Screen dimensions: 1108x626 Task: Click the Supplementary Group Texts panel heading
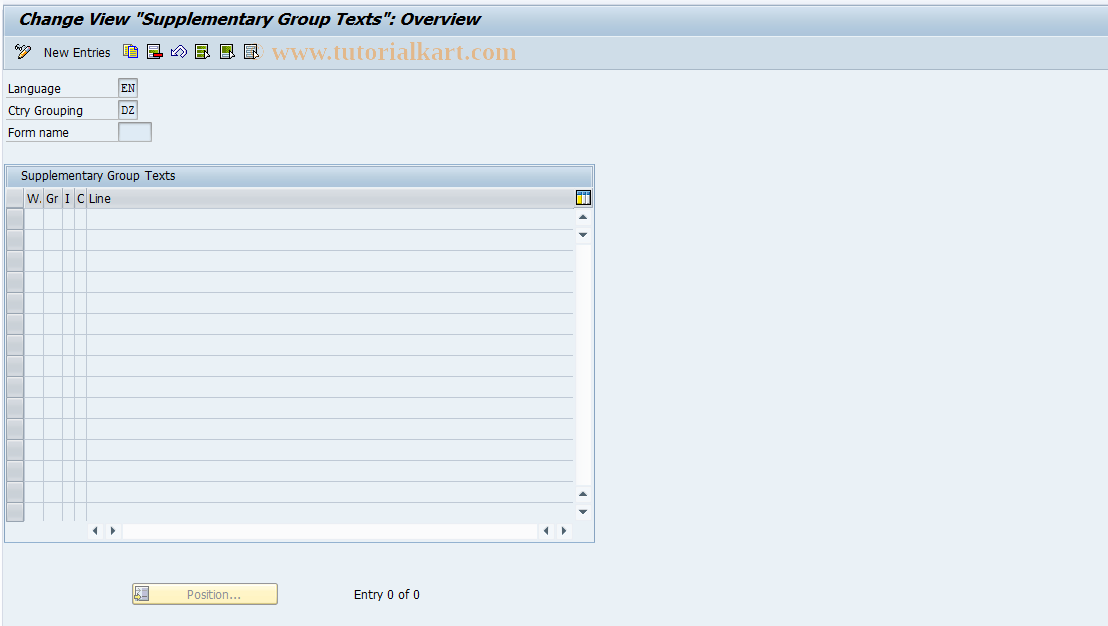[98, 176]
